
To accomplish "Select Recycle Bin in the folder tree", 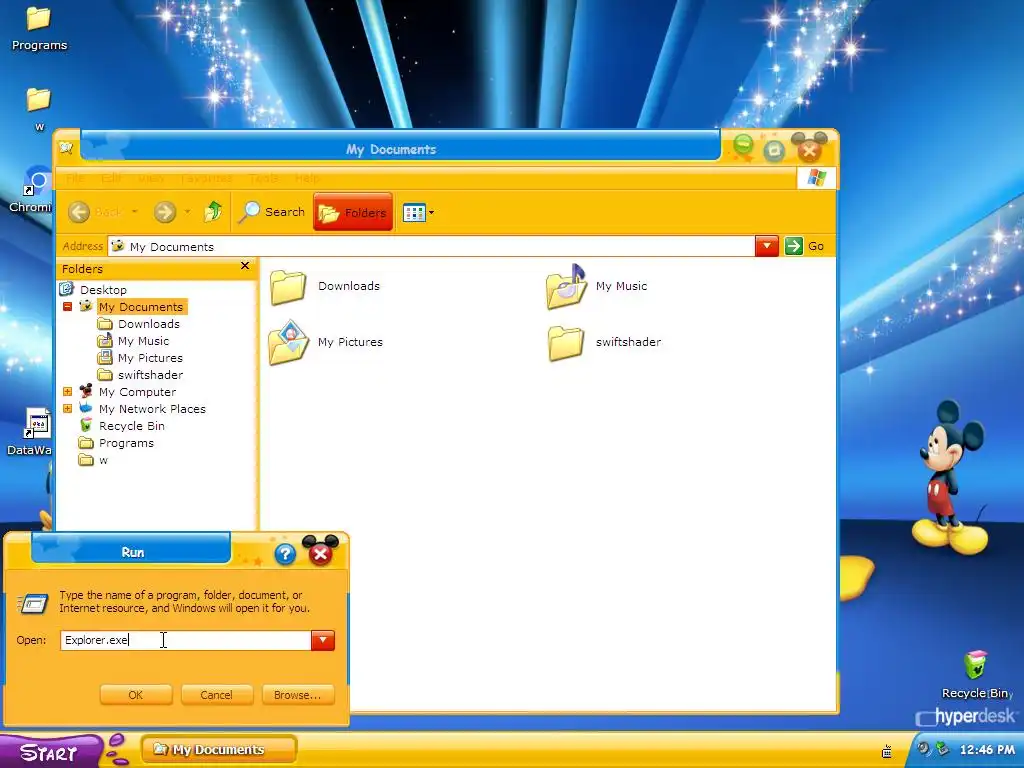I will click(131, 426).
